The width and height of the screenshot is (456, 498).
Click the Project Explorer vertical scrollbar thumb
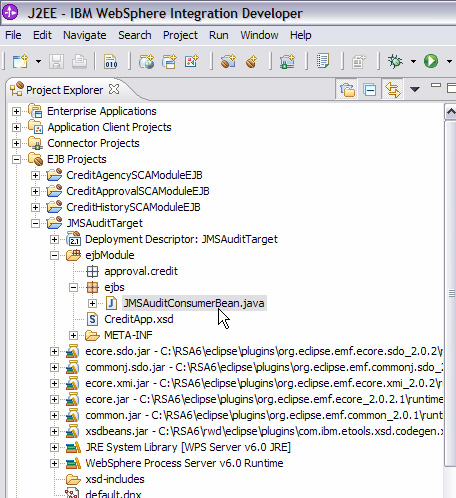coord(450,293)
